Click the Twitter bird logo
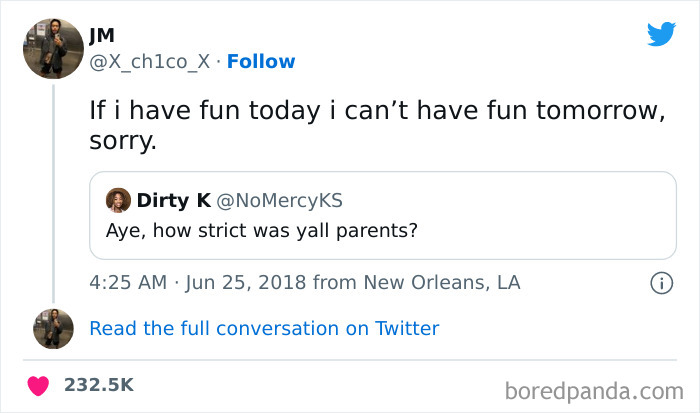 click(661, 34)
